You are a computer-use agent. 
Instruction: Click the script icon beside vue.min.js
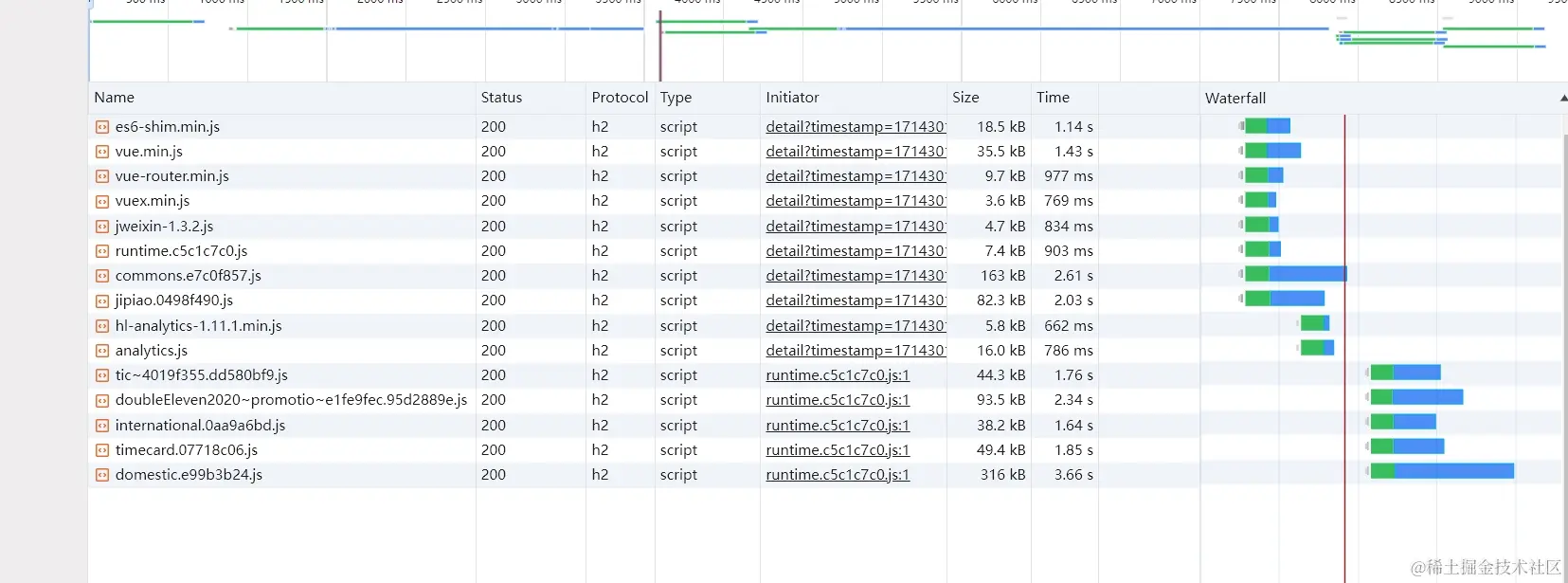pos(102,152)
